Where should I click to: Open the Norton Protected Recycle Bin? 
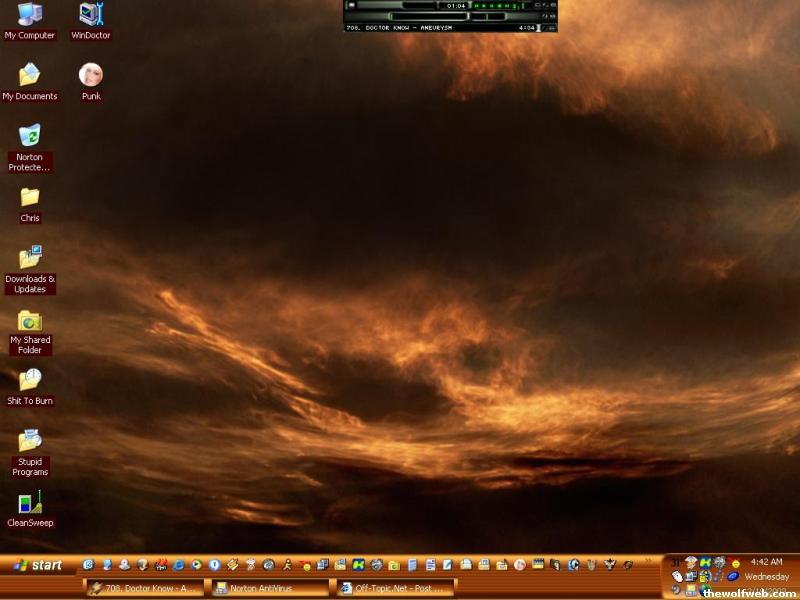coord(30,137)
